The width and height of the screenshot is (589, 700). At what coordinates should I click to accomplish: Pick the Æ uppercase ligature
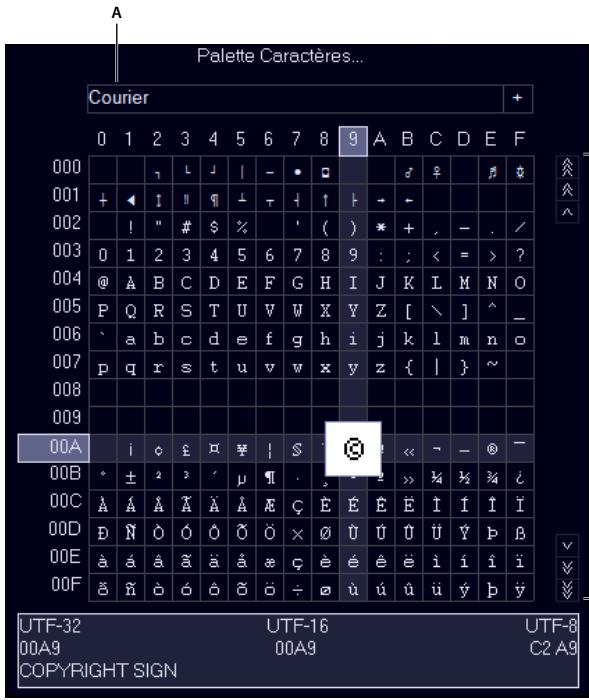(270, 505)
